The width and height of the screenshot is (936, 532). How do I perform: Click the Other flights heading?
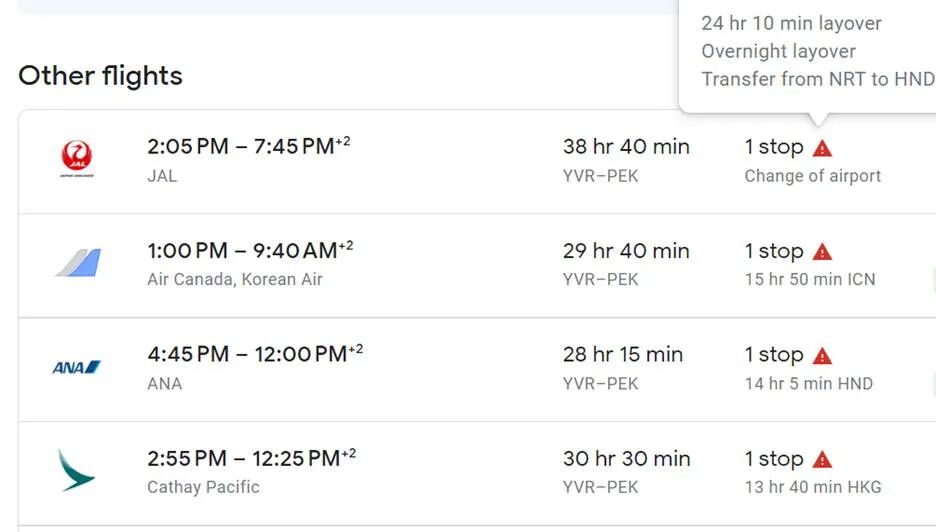100,76
